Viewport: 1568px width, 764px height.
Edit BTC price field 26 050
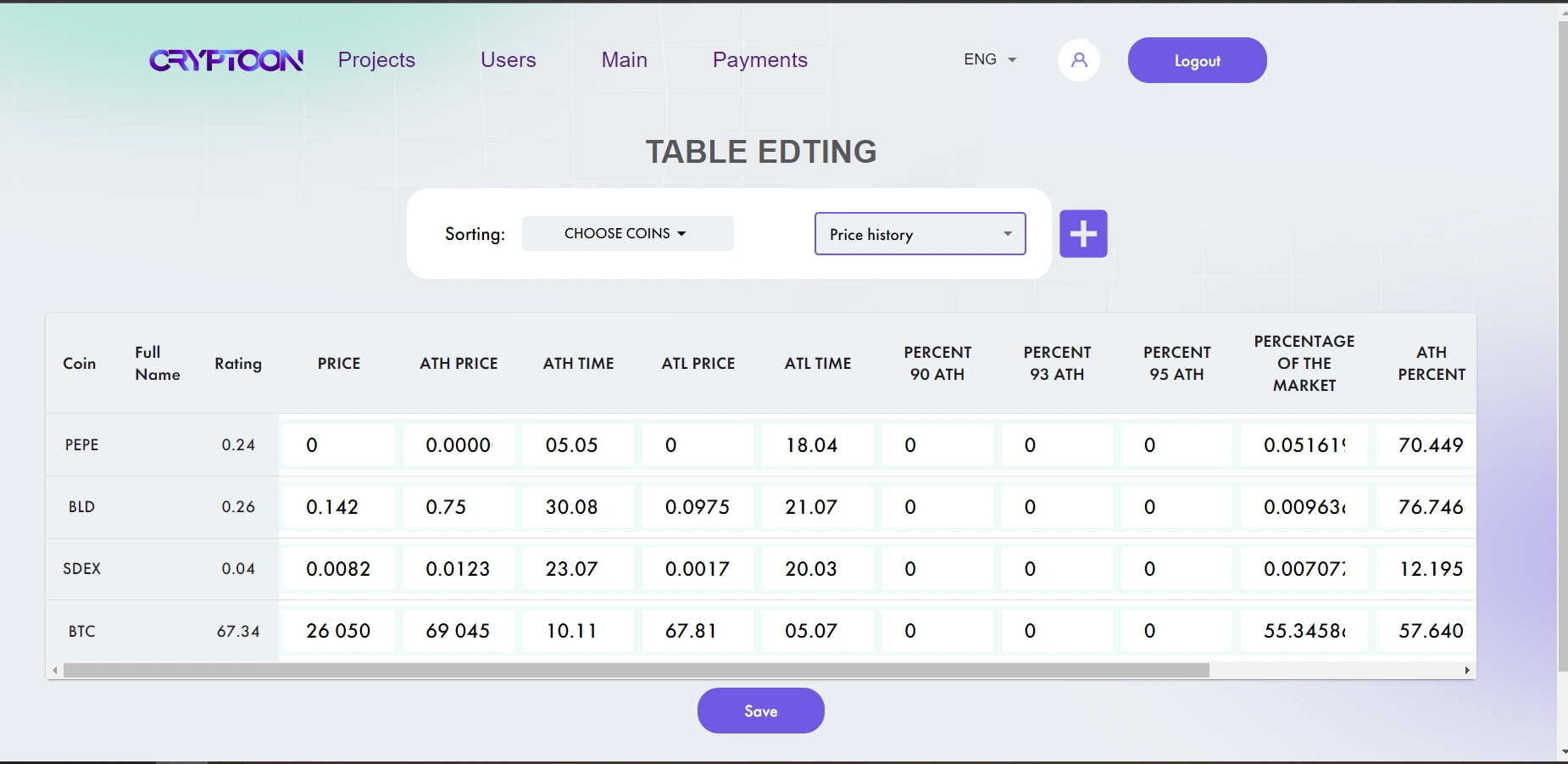click(339, 631)
